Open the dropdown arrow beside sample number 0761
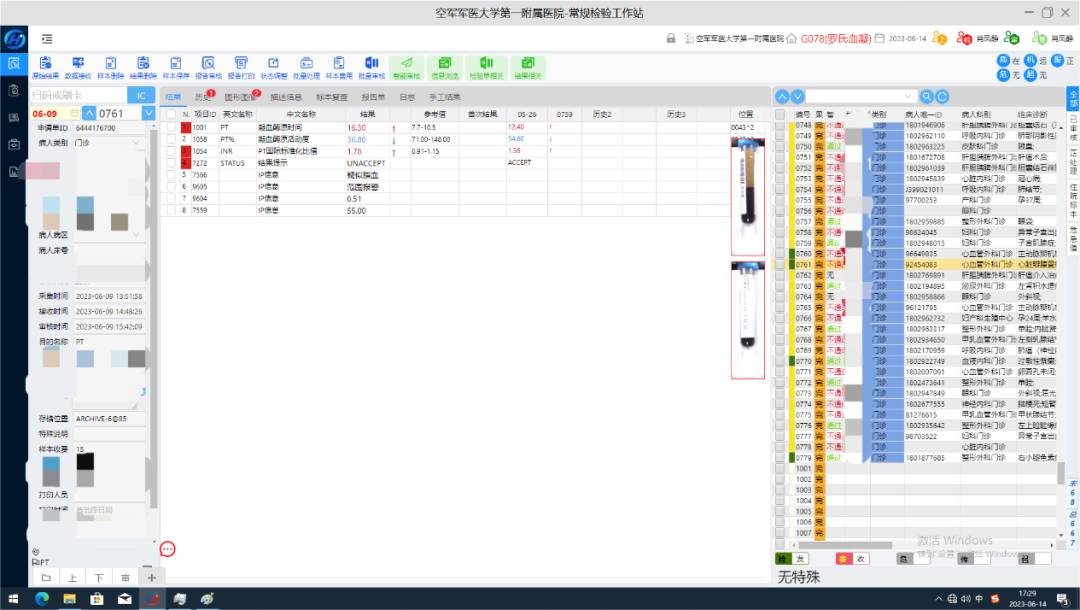This screenshot has width=1080, height=610. [x=148, y=113]
